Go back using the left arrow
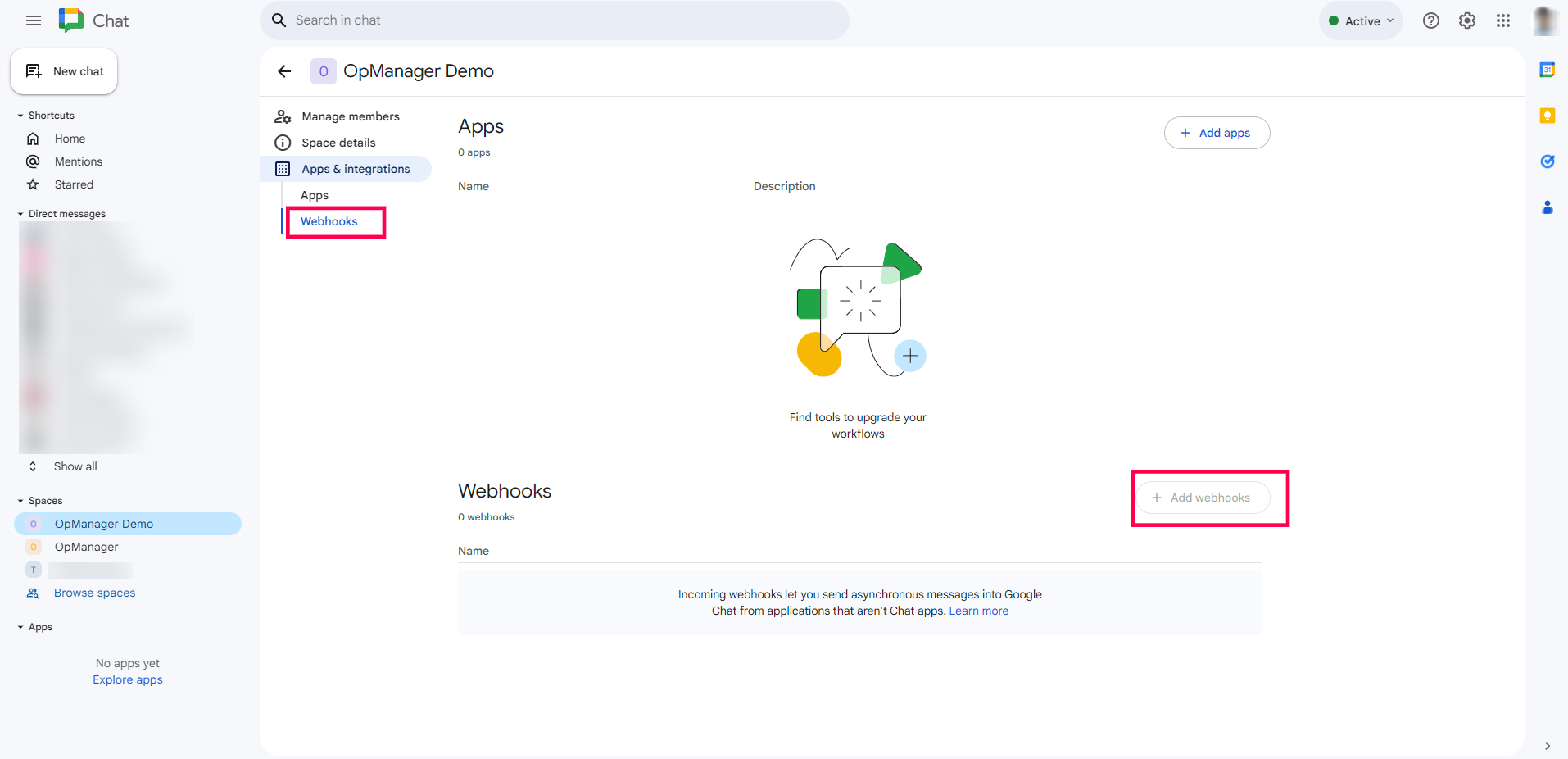 [x=284, y=71]
